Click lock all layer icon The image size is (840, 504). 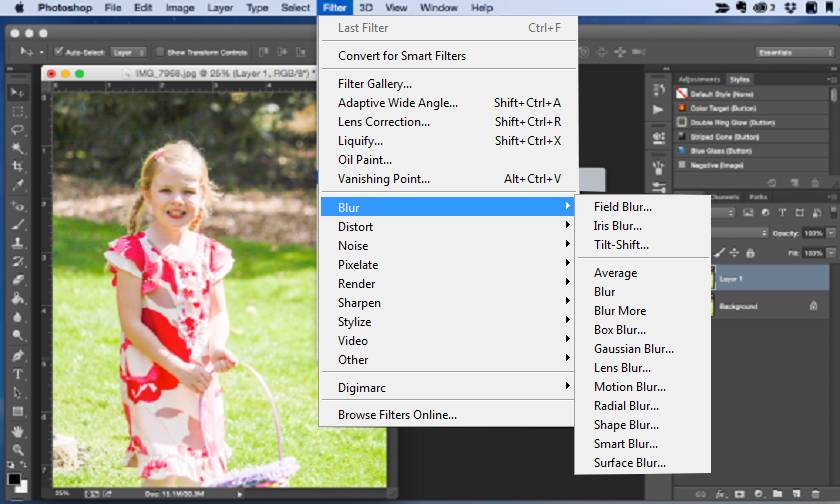pyautogui.click(x=751, y=252)
